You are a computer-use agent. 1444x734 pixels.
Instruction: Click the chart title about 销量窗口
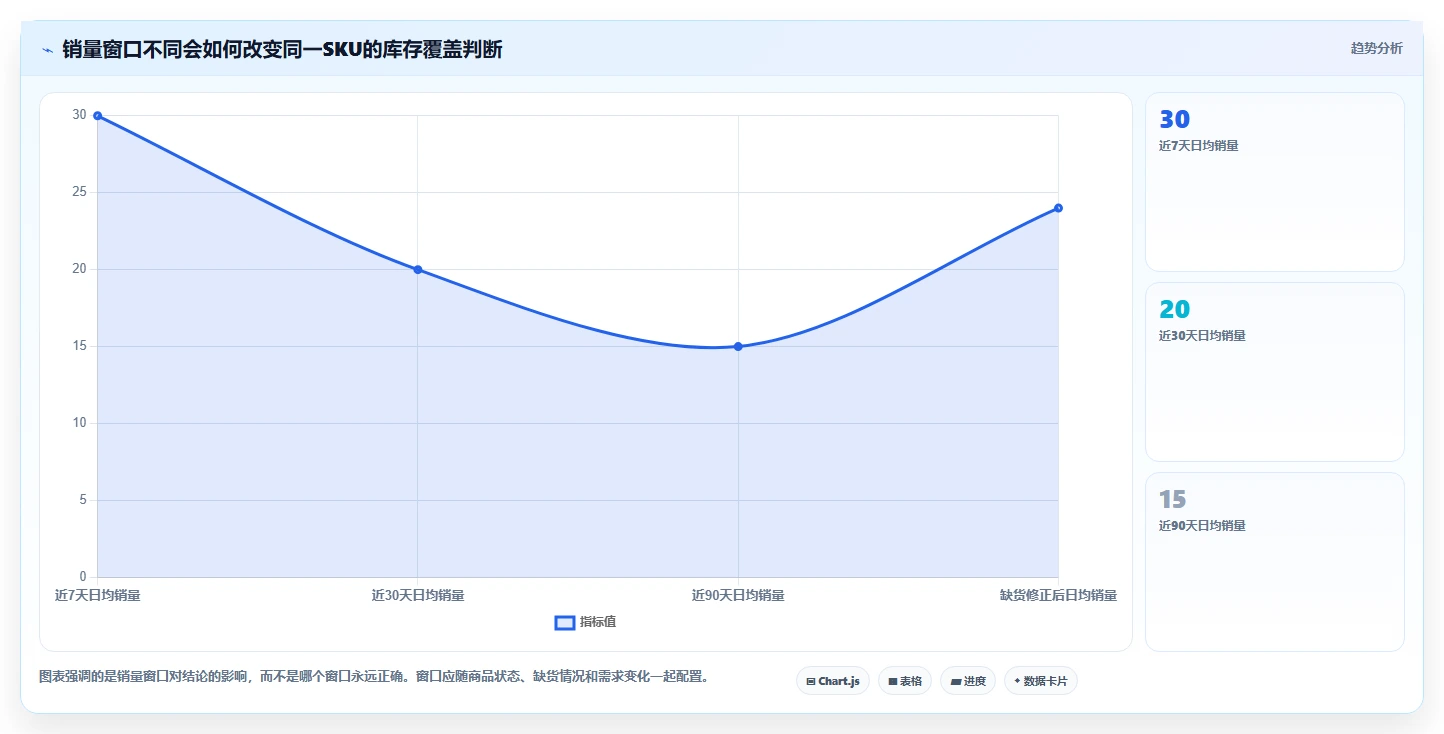point(282,49)
